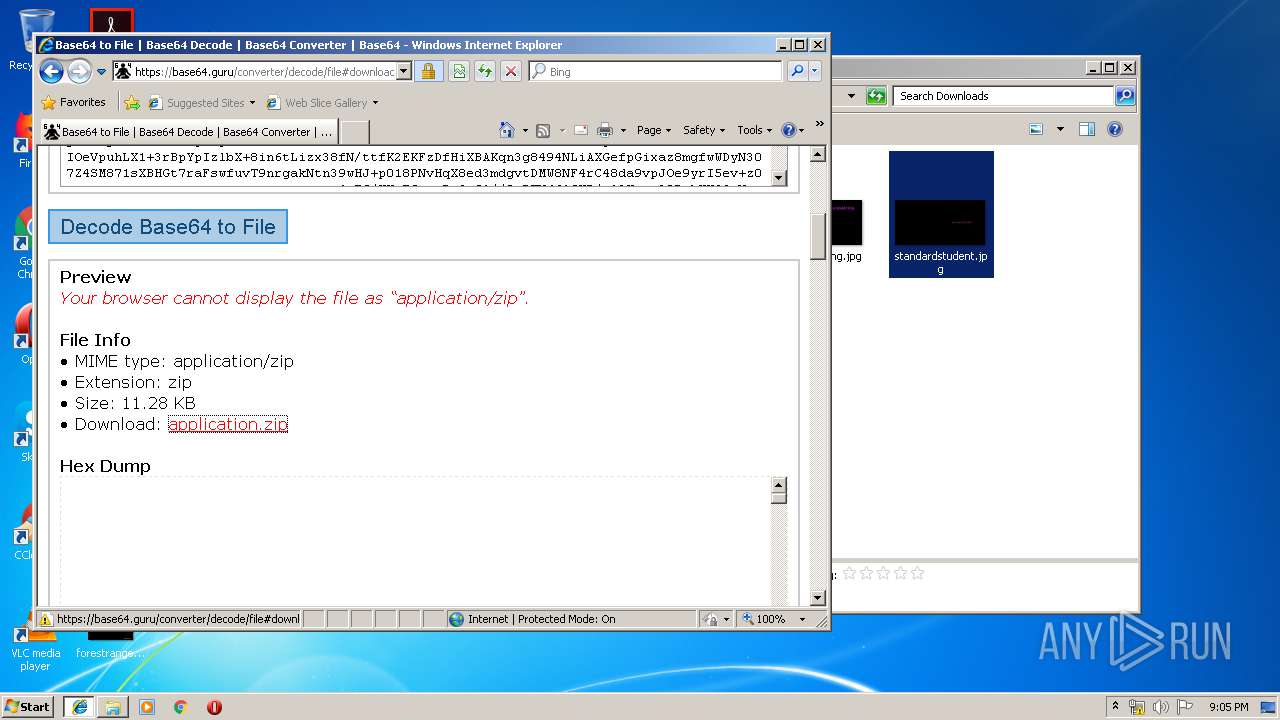Open the Start menu

click(28, 706)
